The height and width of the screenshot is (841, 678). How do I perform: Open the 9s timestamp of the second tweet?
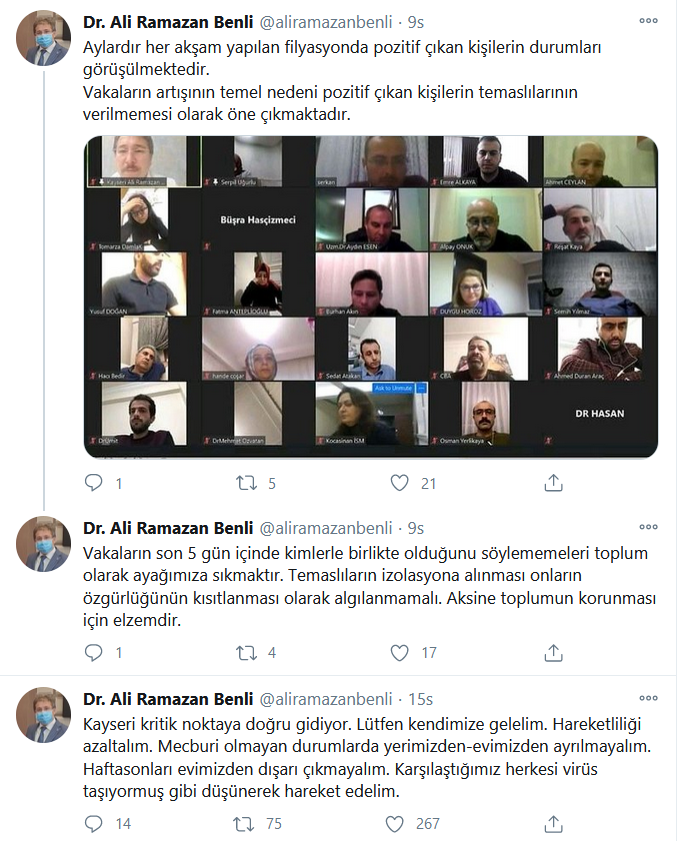click(x=416, y=528)
